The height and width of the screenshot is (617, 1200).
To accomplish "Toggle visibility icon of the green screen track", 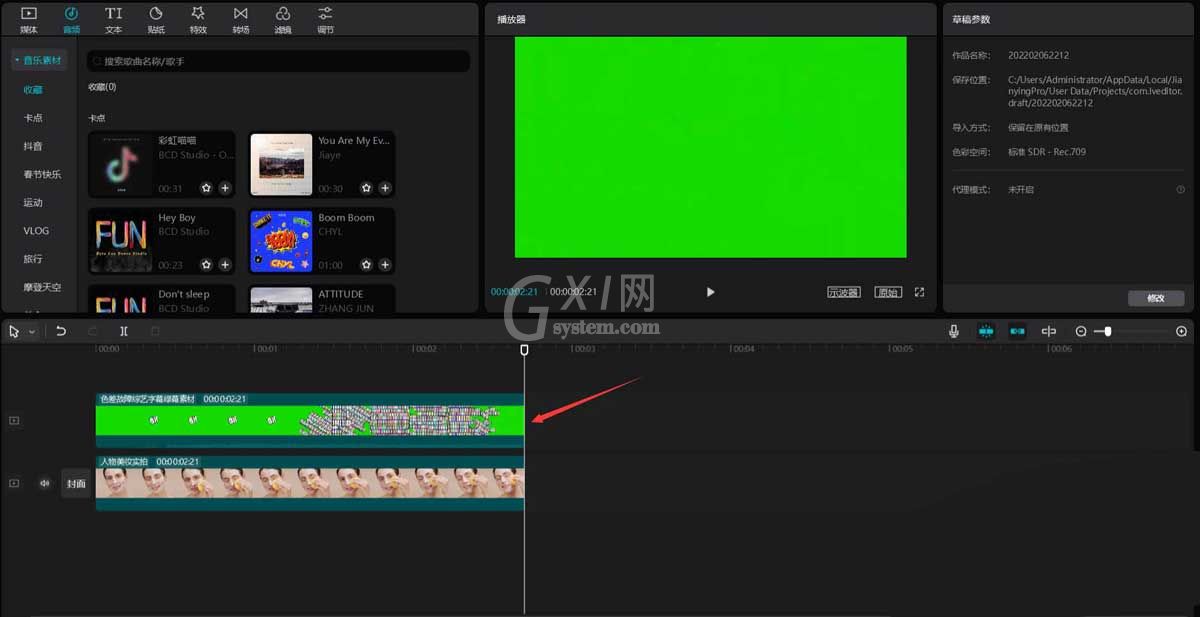I will point(14,421).
